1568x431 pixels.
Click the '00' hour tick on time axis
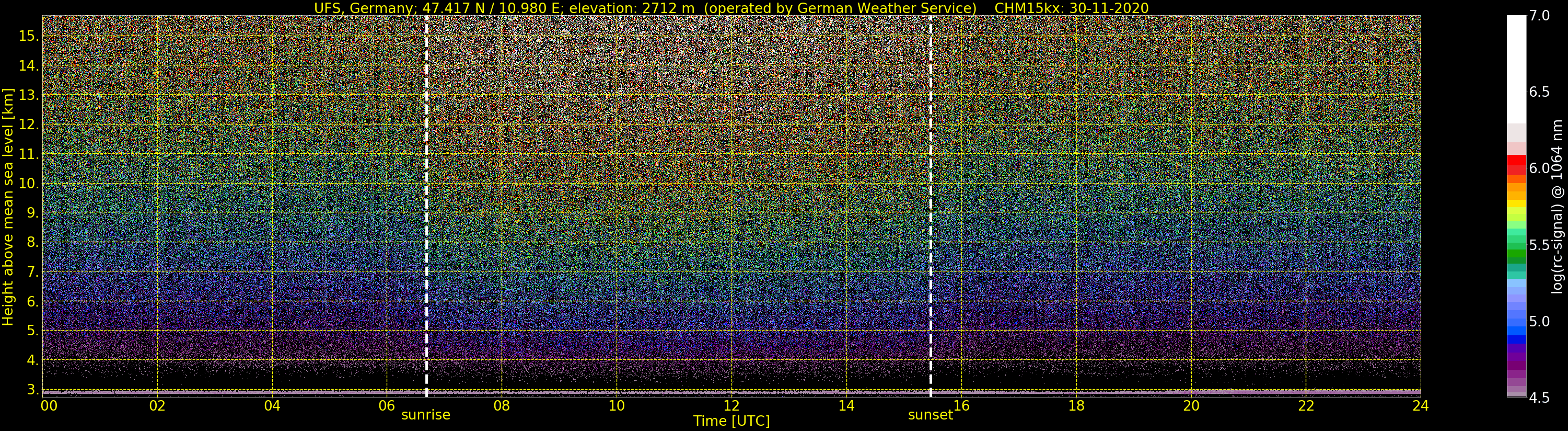coord(49,405)
